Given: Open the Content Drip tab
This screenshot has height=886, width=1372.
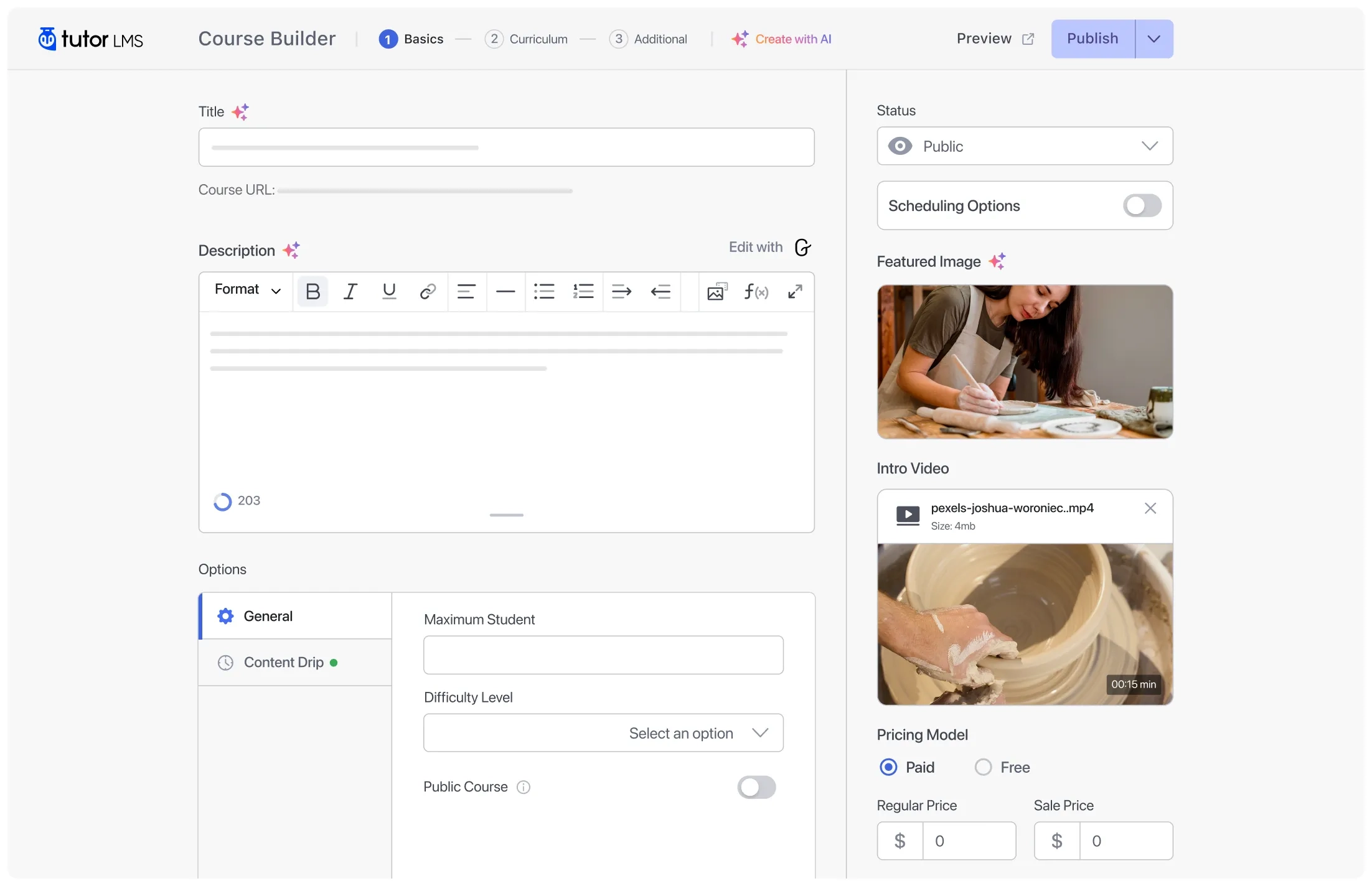Looking at the screenshot, I should tap(284, 662).
